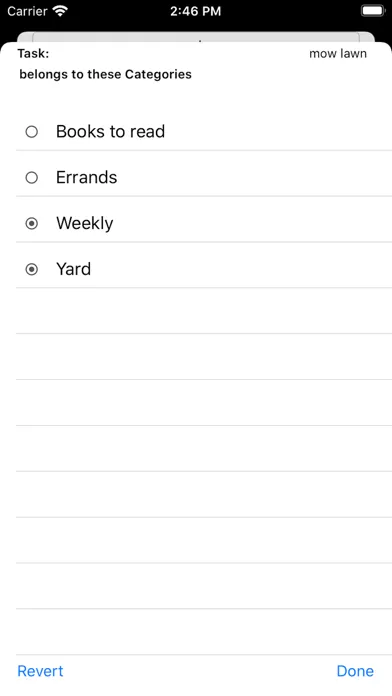
Task: Tap the mow lawn task name
Action: point(338,54)
